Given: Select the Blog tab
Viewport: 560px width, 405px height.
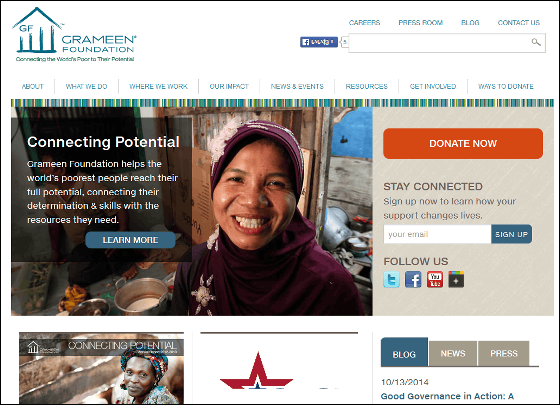Looking at the screenshot, I should click(x=404, y=352).
